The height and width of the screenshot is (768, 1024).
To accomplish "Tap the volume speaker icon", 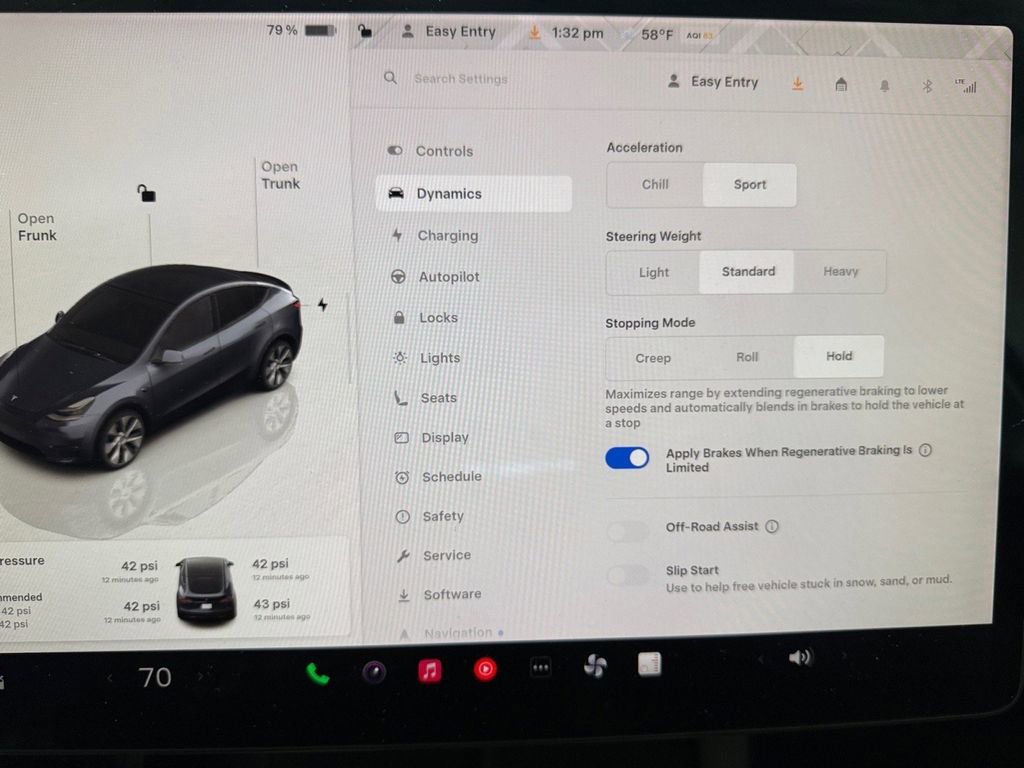I will pos(800,657).
